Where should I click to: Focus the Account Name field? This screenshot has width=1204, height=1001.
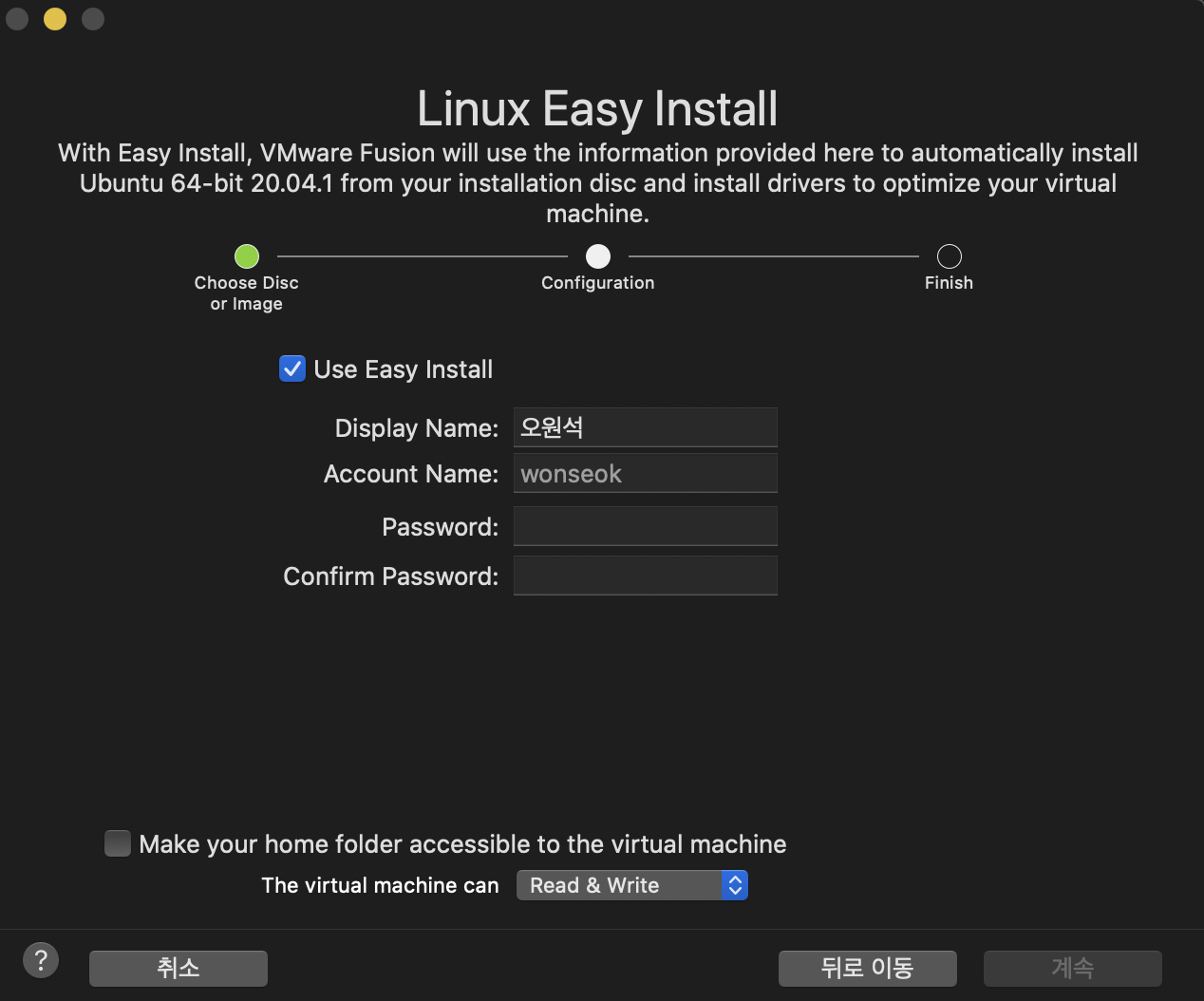pyautogui.click(x=646, y=473)
